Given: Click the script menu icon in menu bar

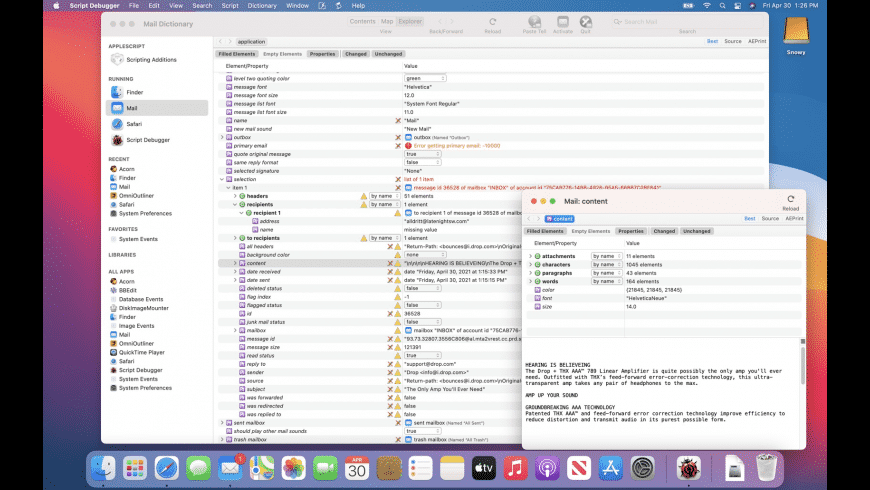Looking at the screenshot, I should [338, 6].
